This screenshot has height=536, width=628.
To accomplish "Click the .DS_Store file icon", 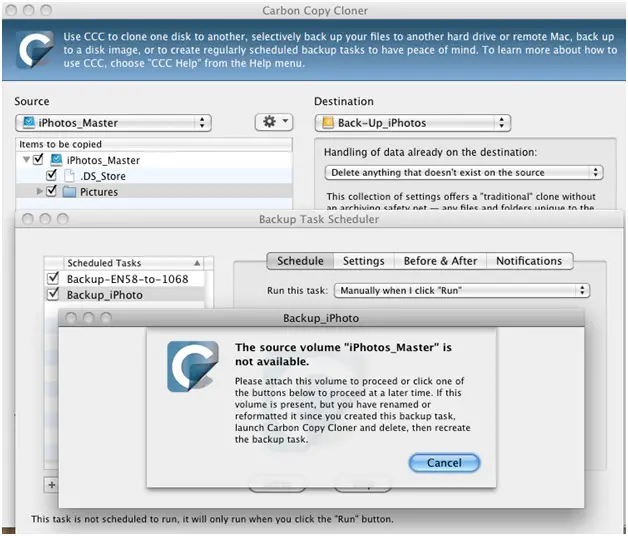I will point(69,175).
